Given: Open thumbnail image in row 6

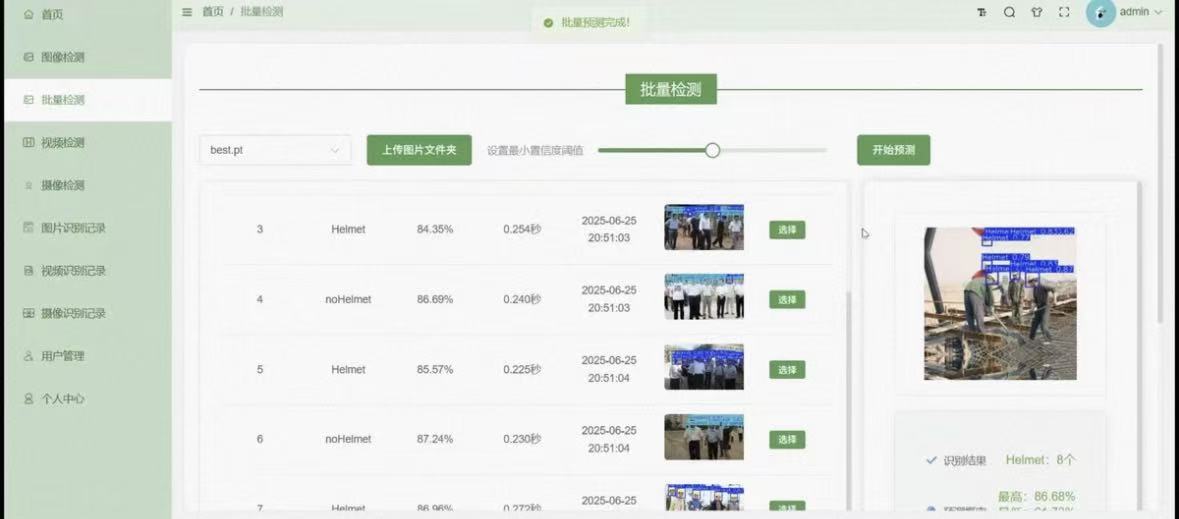Looking at the screenshot, I should 704,437.
